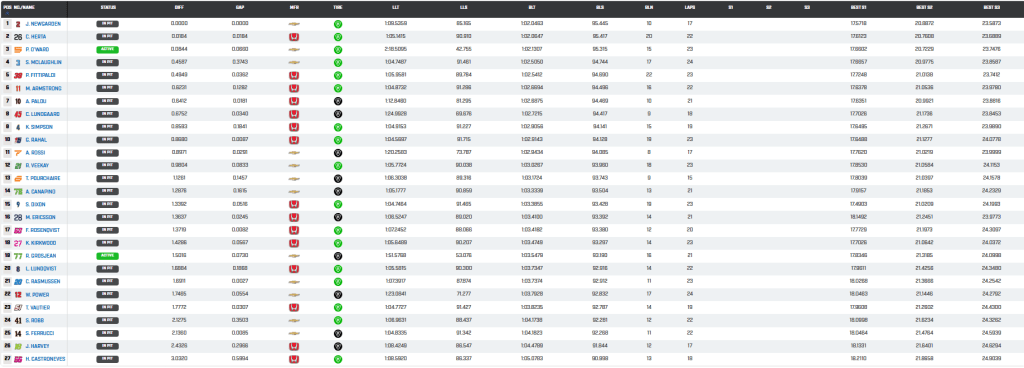Screen dimensions: 1024x368
Task: Click the black tire icon in A. Palou's row
Action: click(x=338, y=101)
